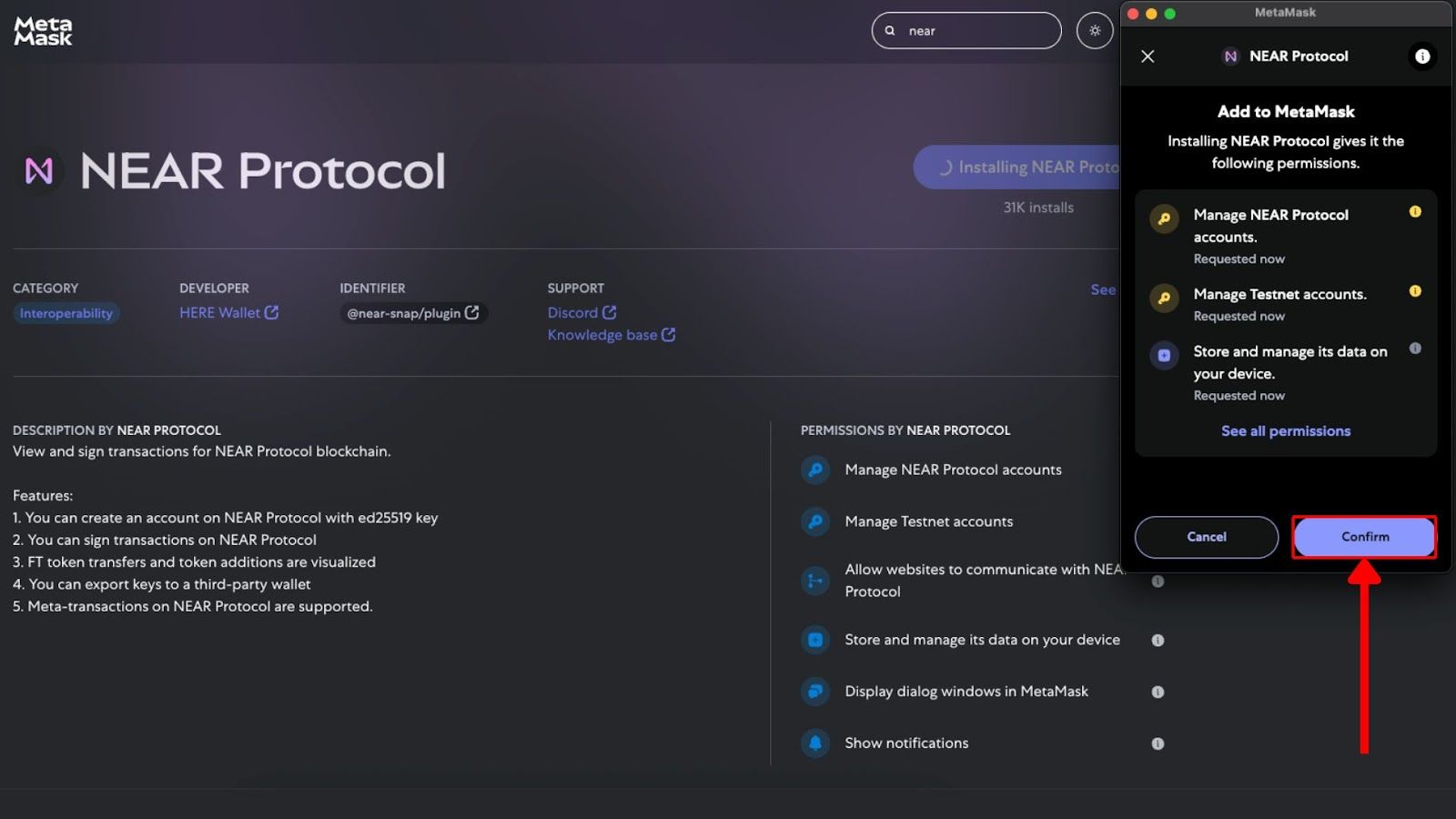Click the Meta-transactions feature line
1456x819 pixels.
193,606
